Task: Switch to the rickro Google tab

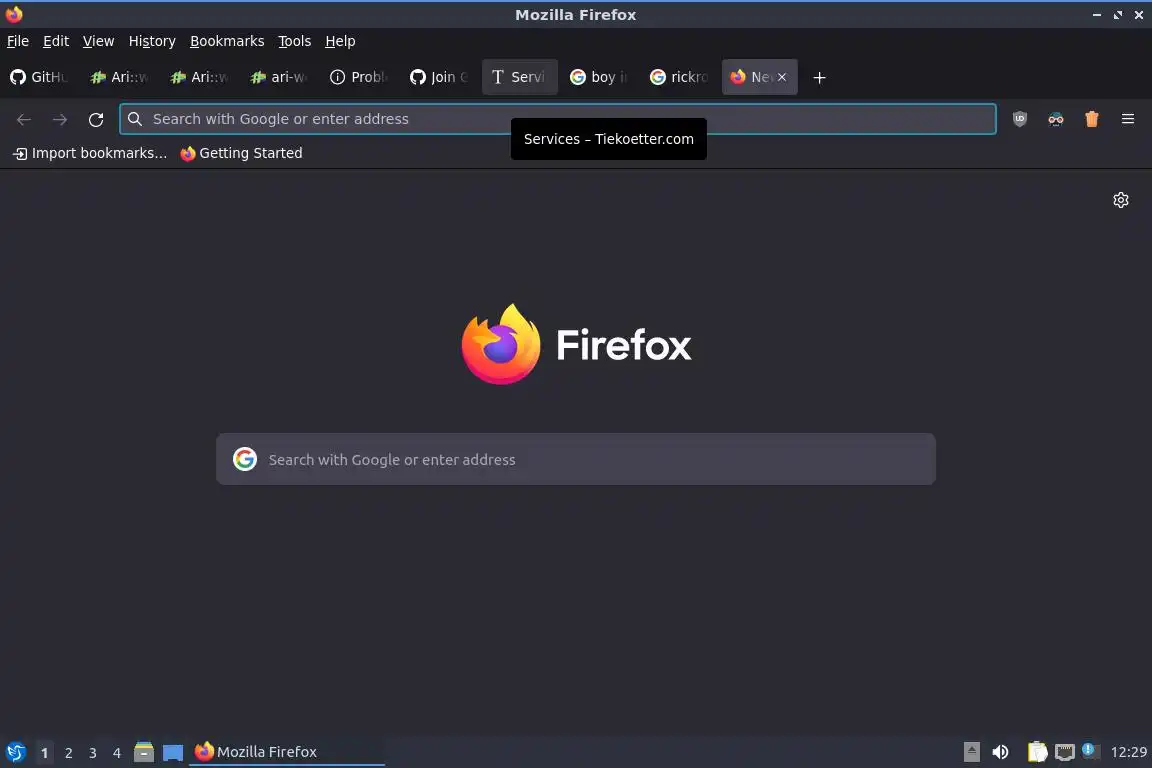Action: 680,77
